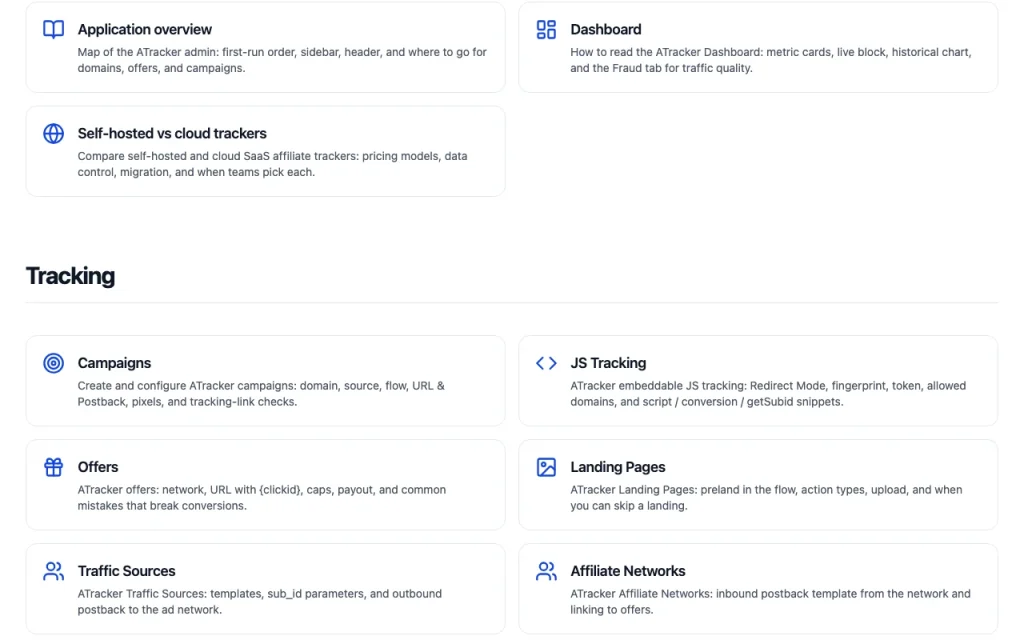Click the text 'inbound postback template from the network'
This screenshot has width=1024, height=640.
click(831, 594)
